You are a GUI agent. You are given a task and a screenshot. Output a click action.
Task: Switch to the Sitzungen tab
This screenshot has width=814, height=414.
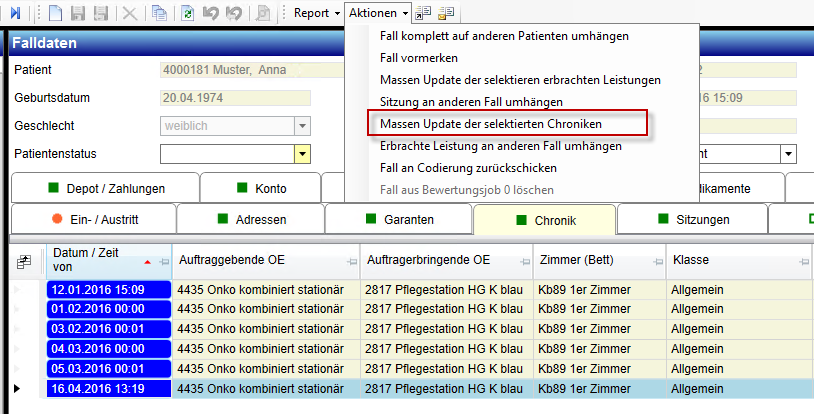pos(693,219)
